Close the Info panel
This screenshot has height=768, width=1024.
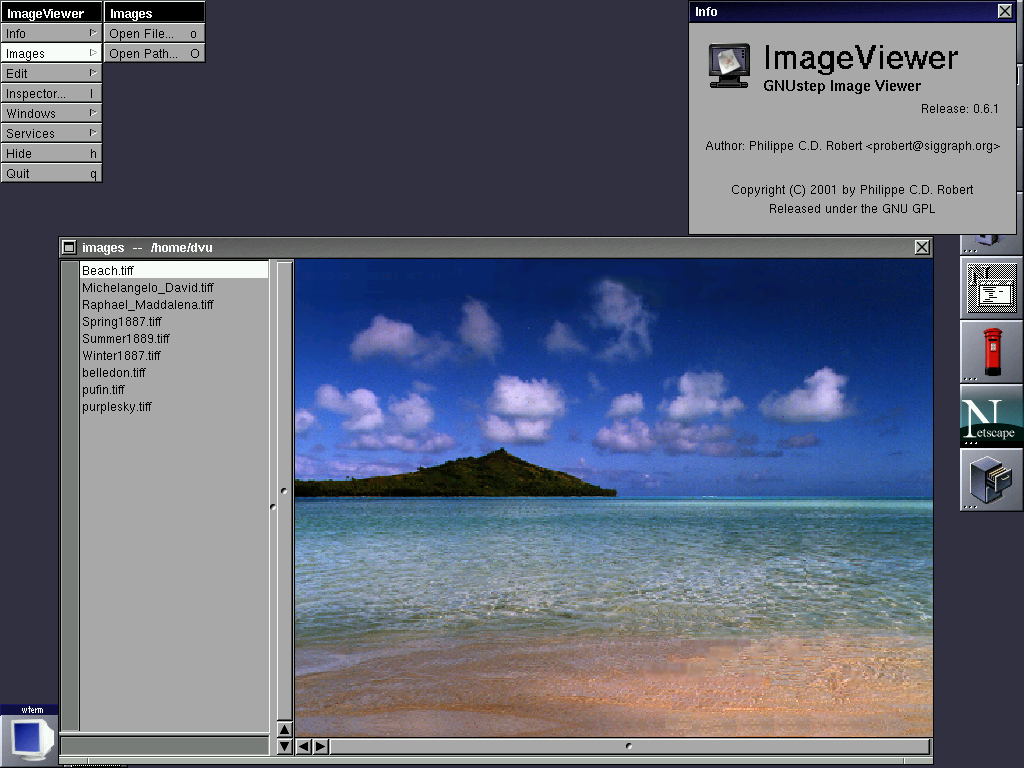[x=1004, y=11]
